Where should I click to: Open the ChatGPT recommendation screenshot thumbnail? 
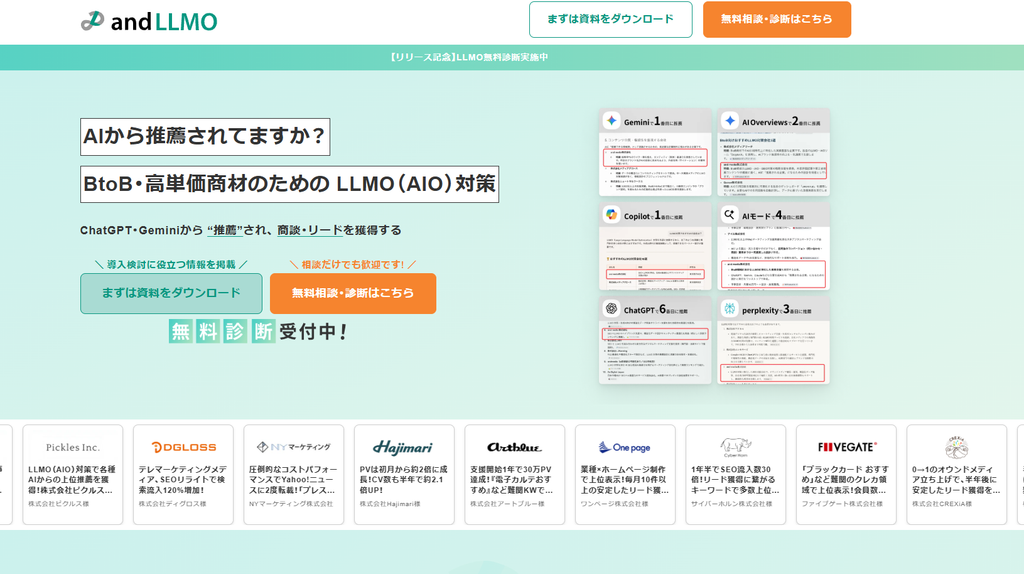pos(655,340)
